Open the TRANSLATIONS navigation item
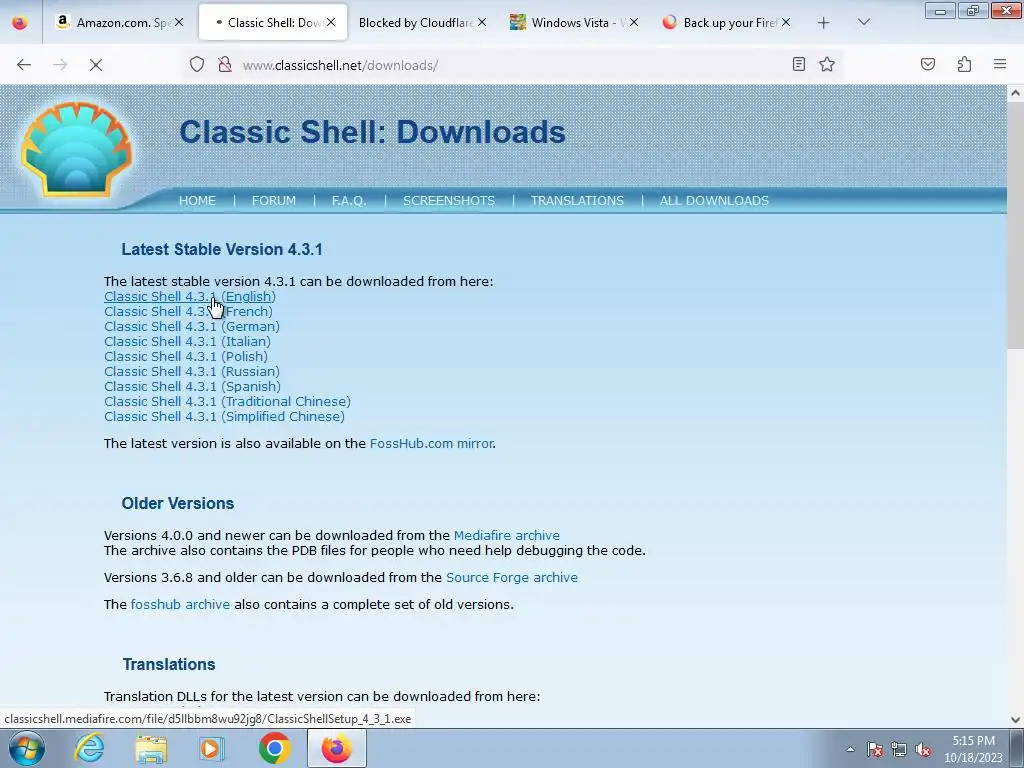Screen dimensions: 1024x768 point(577,201)
